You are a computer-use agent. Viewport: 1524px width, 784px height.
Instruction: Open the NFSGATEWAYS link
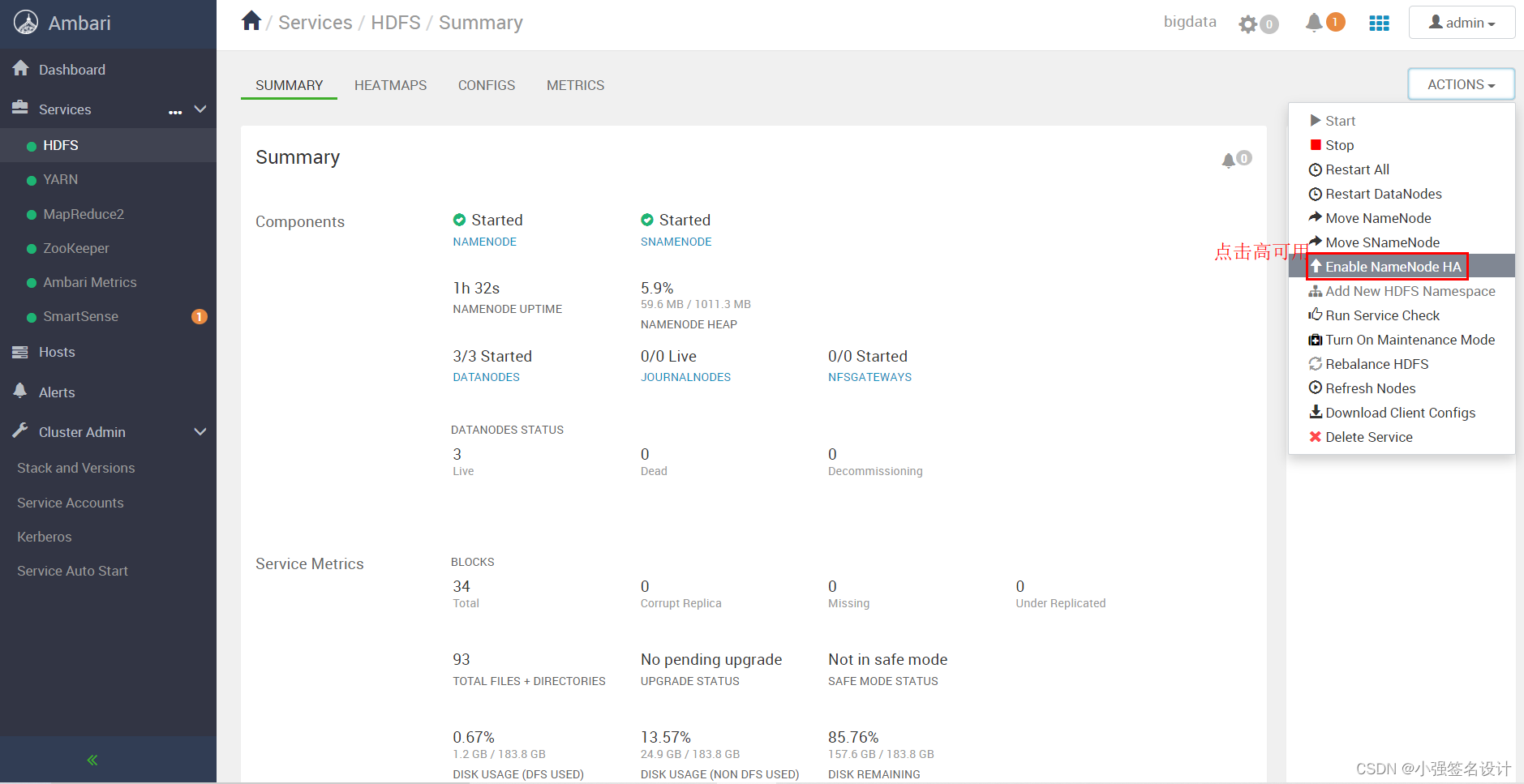coord(869,377)
